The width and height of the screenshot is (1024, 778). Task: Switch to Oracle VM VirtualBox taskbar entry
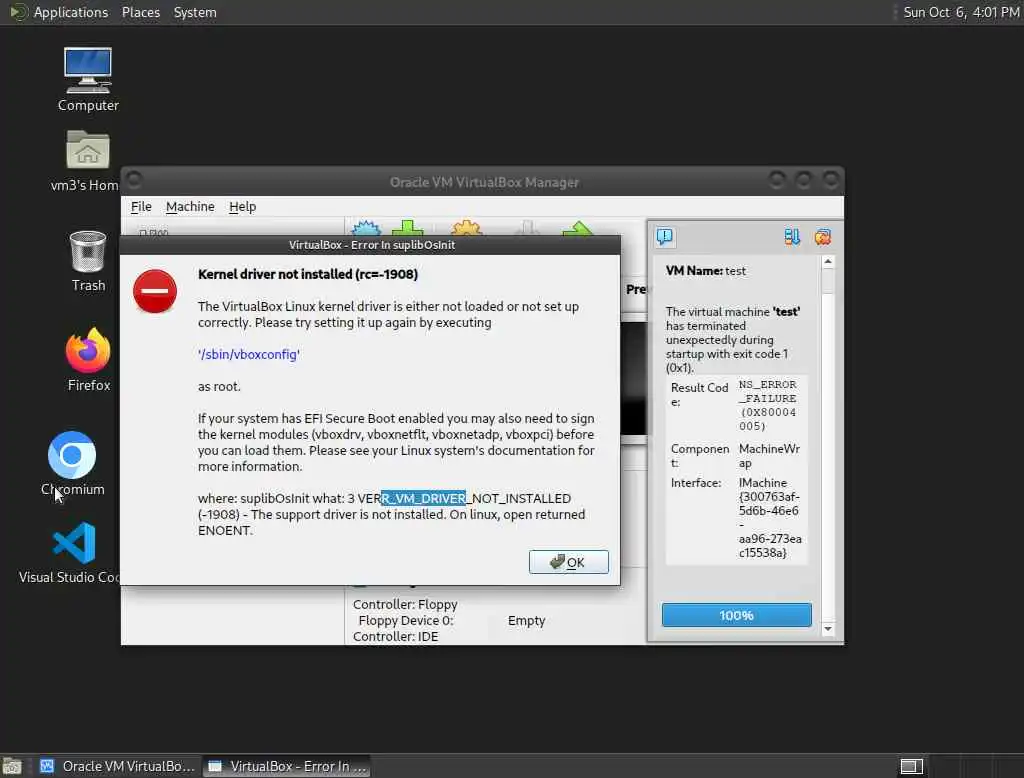click(118, 766)
